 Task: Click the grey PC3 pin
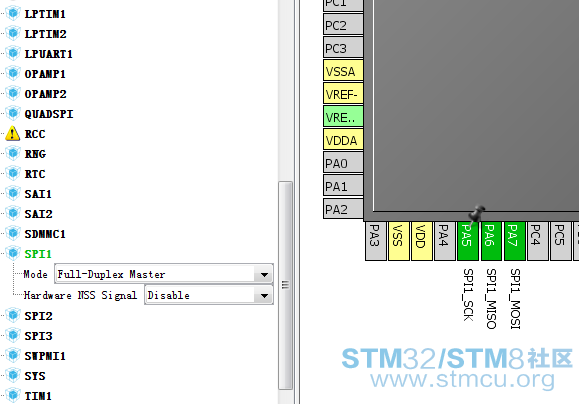point(343,48)
